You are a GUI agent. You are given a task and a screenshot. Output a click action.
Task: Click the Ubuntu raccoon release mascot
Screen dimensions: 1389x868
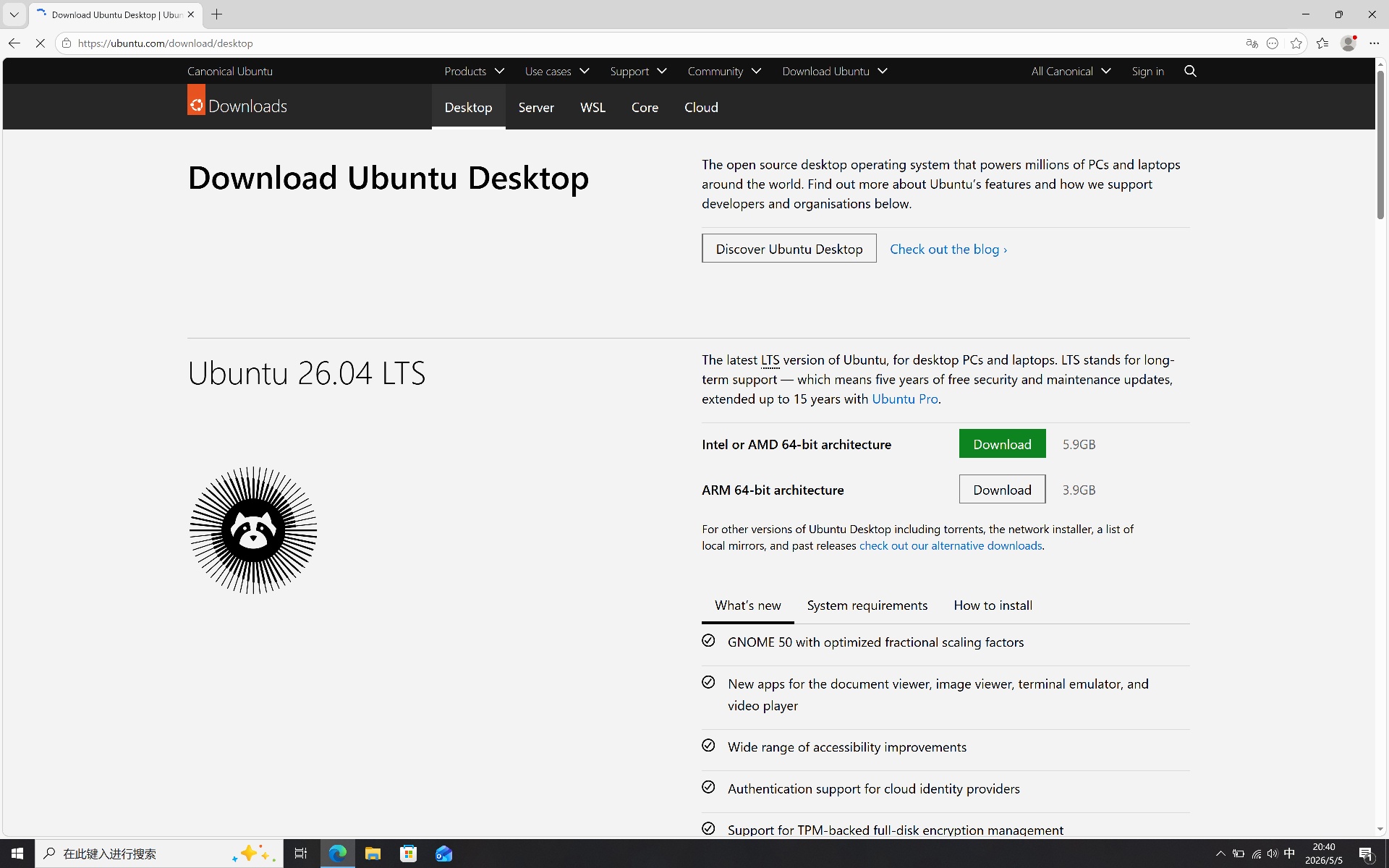(253, 530)
